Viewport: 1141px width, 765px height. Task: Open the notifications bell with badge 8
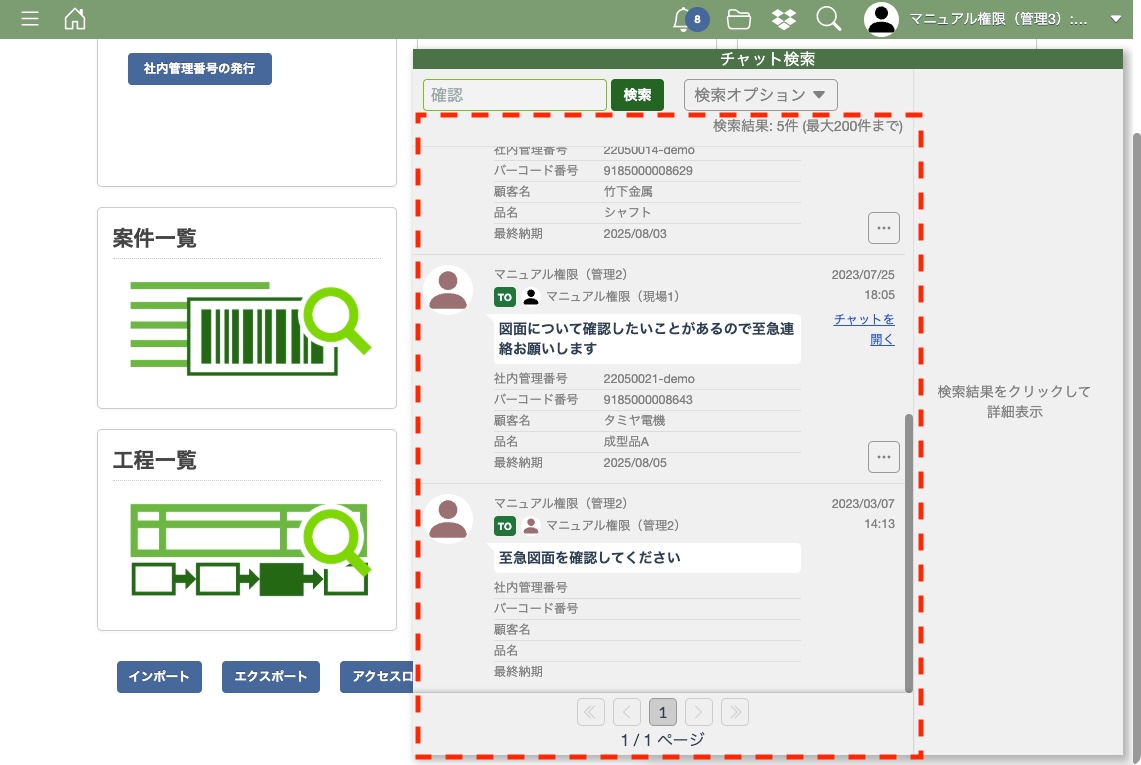pyautogui.click(x=686, y=19)
